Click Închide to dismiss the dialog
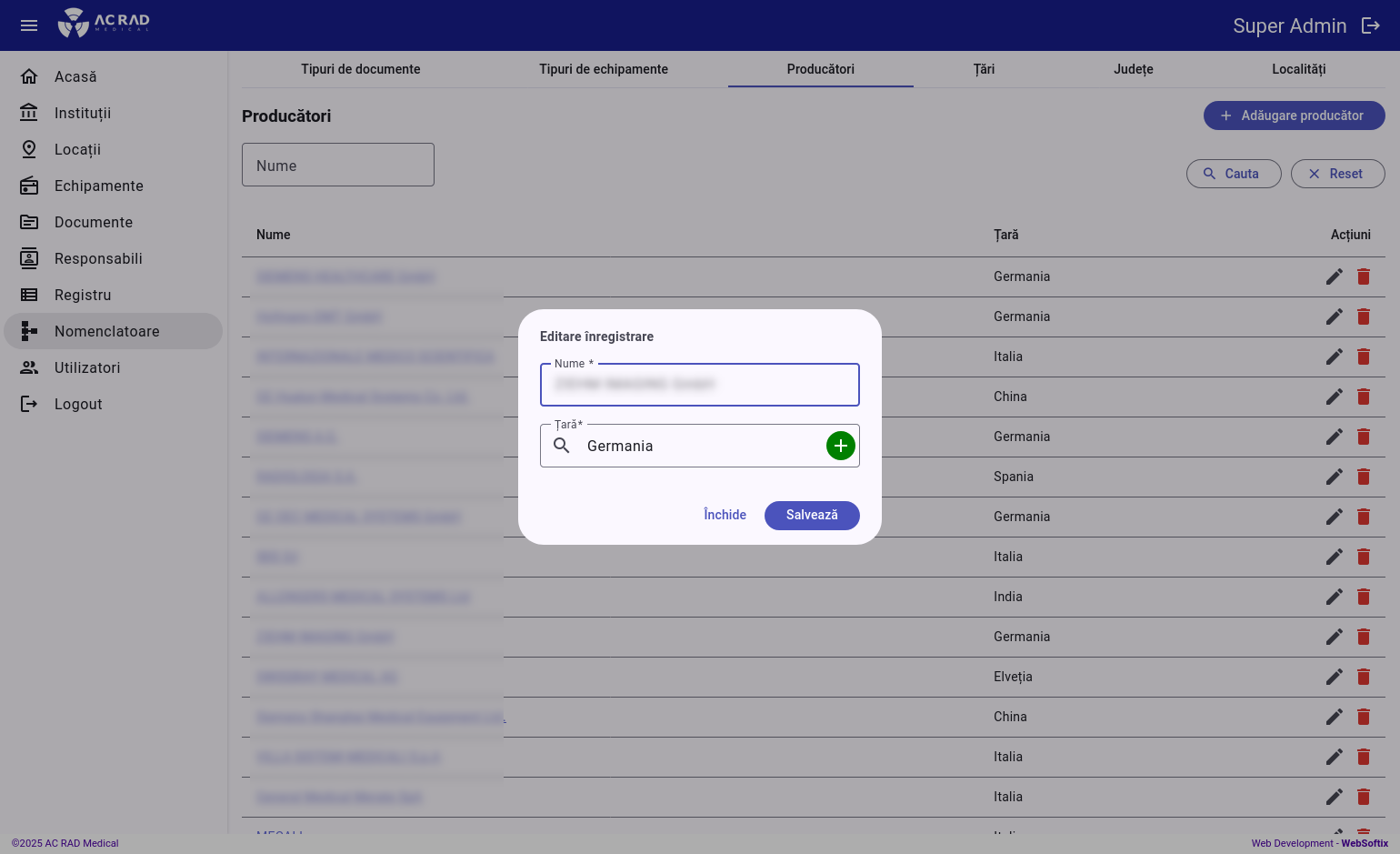 (x=725, y=515)
